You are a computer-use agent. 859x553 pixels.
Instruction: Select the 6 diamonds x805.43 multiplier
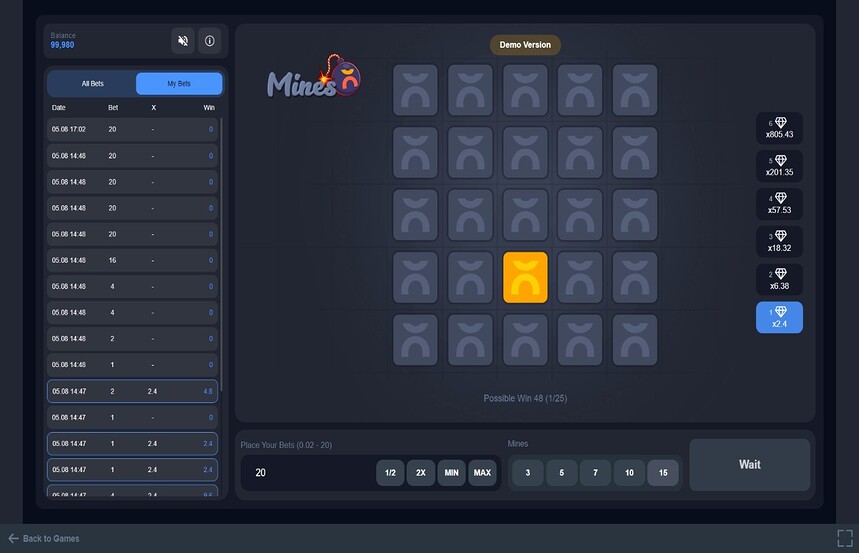click(x=779, y=128)
